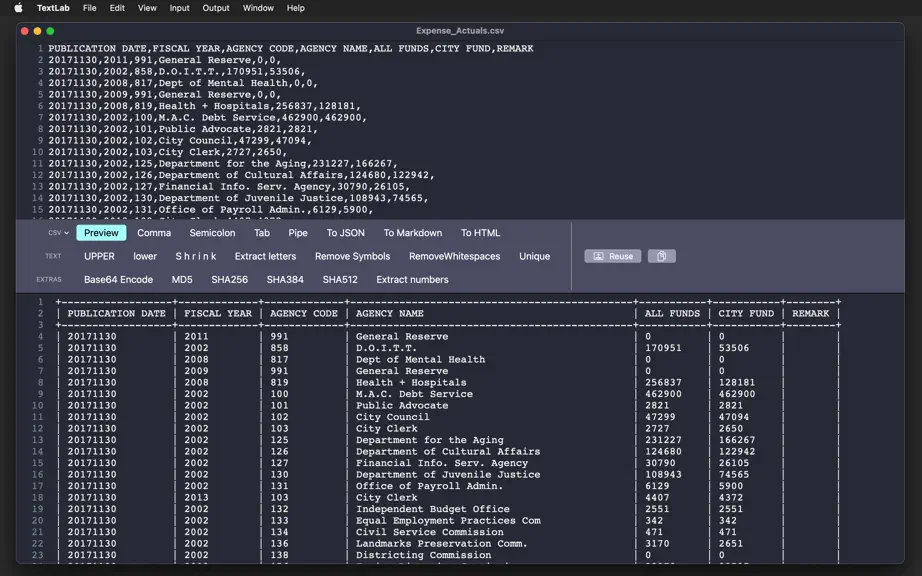Open the Help menu
922x576 pixels.
[296, 8]
